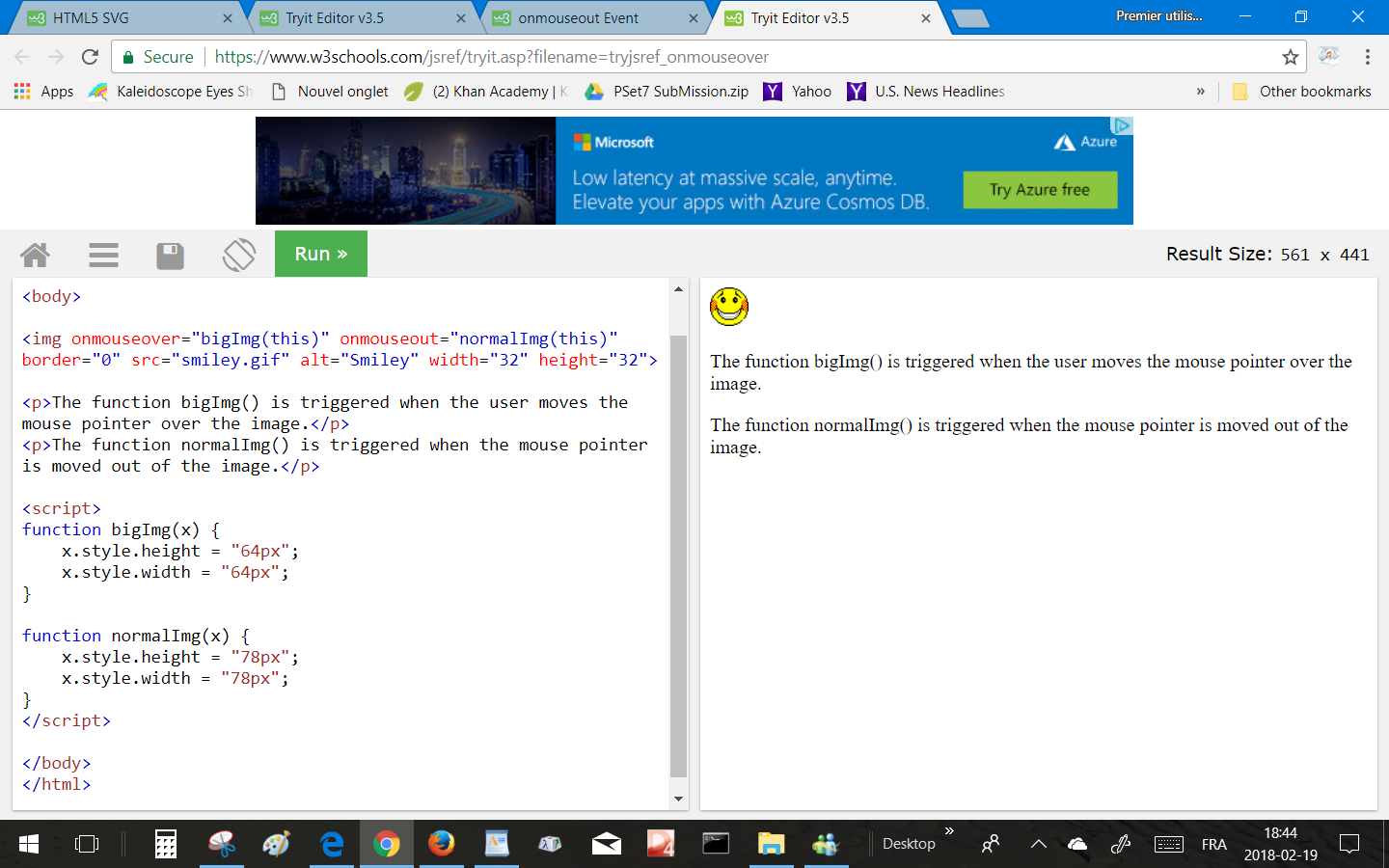Click the rotate orientation icon
The height and width of the screenshot is (868, 1389).
click(239, 255)
